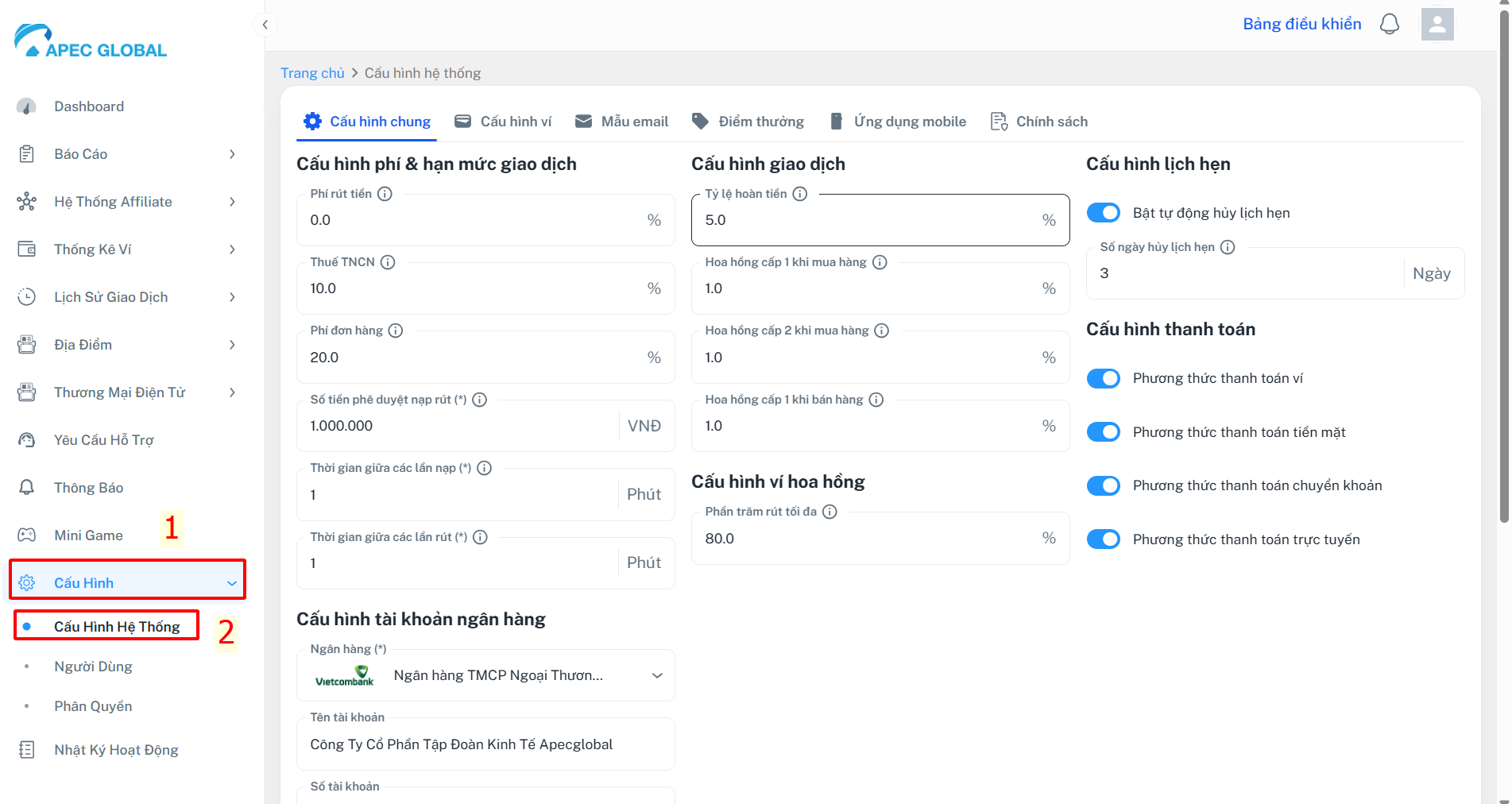The height and width of the screenshot is (804, 1512).
Task: Click info icon beside Thuế TNCN
Action: (388, 262)
